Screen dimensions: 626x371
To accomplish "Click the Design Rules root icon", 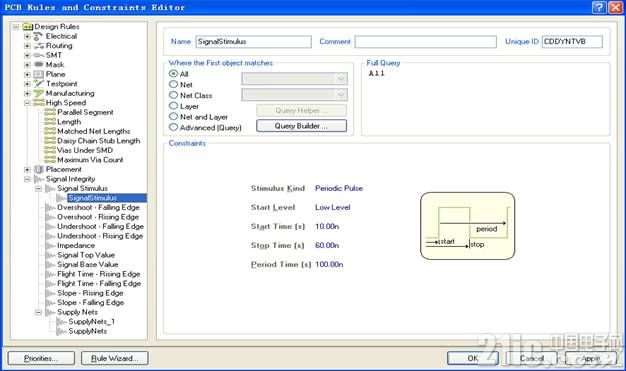I will tap(28, 27).
